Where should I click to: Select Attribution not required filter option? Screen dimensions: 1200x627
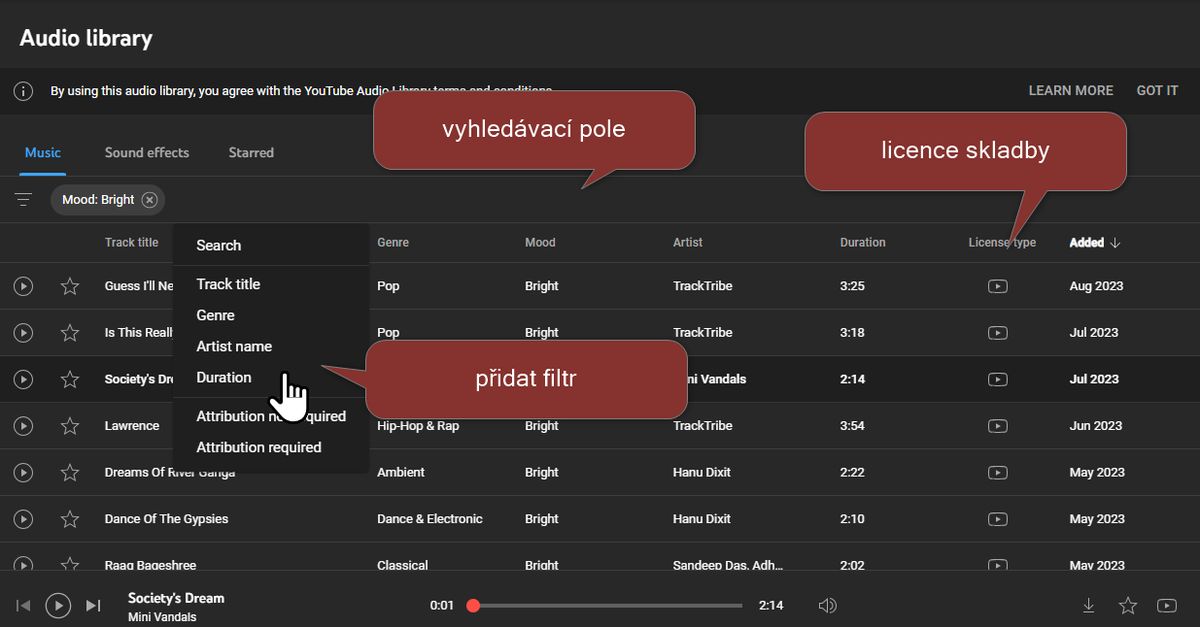click(x=271, y=416)
